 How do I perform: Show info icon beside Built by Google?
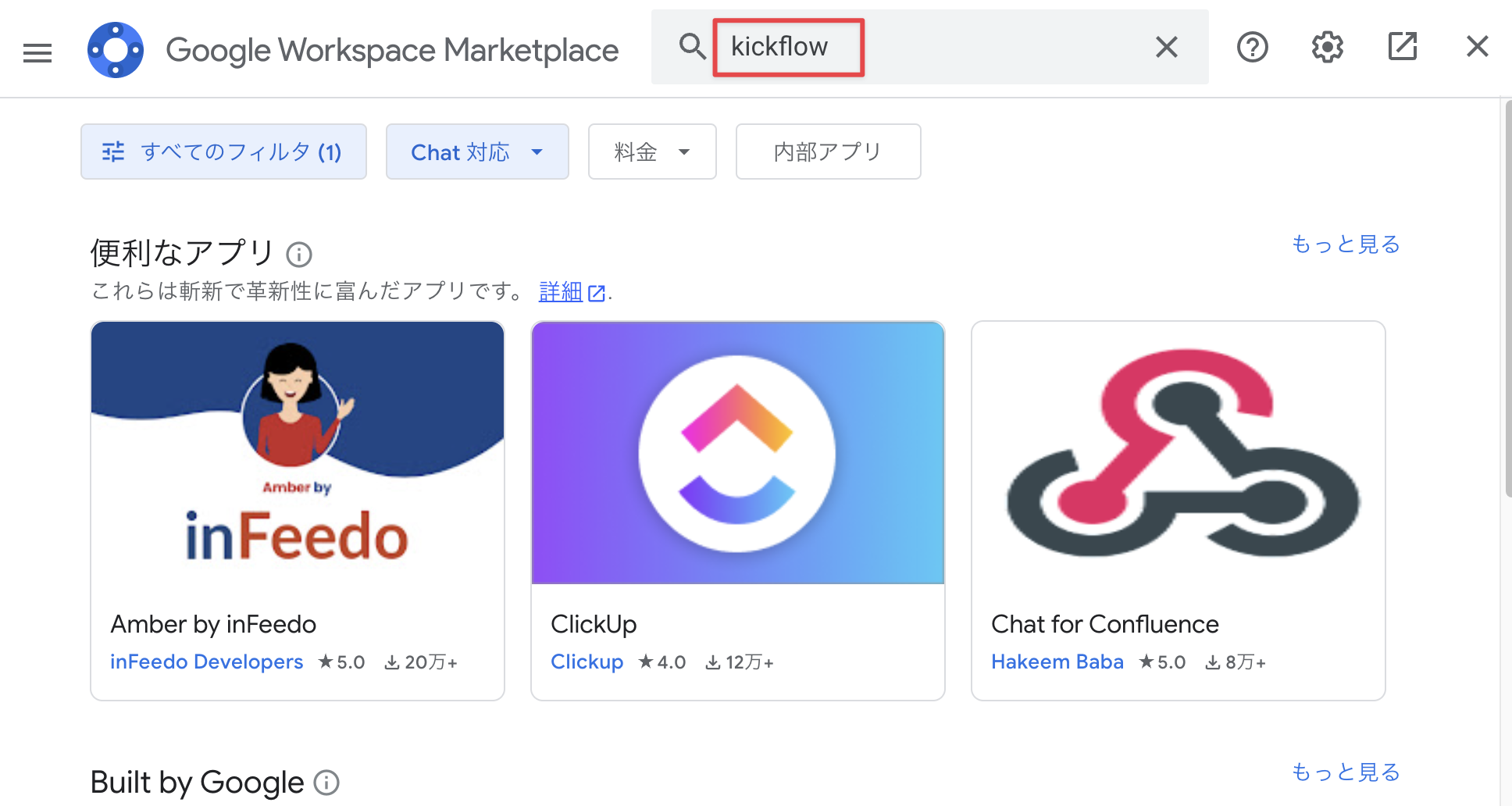326,782
